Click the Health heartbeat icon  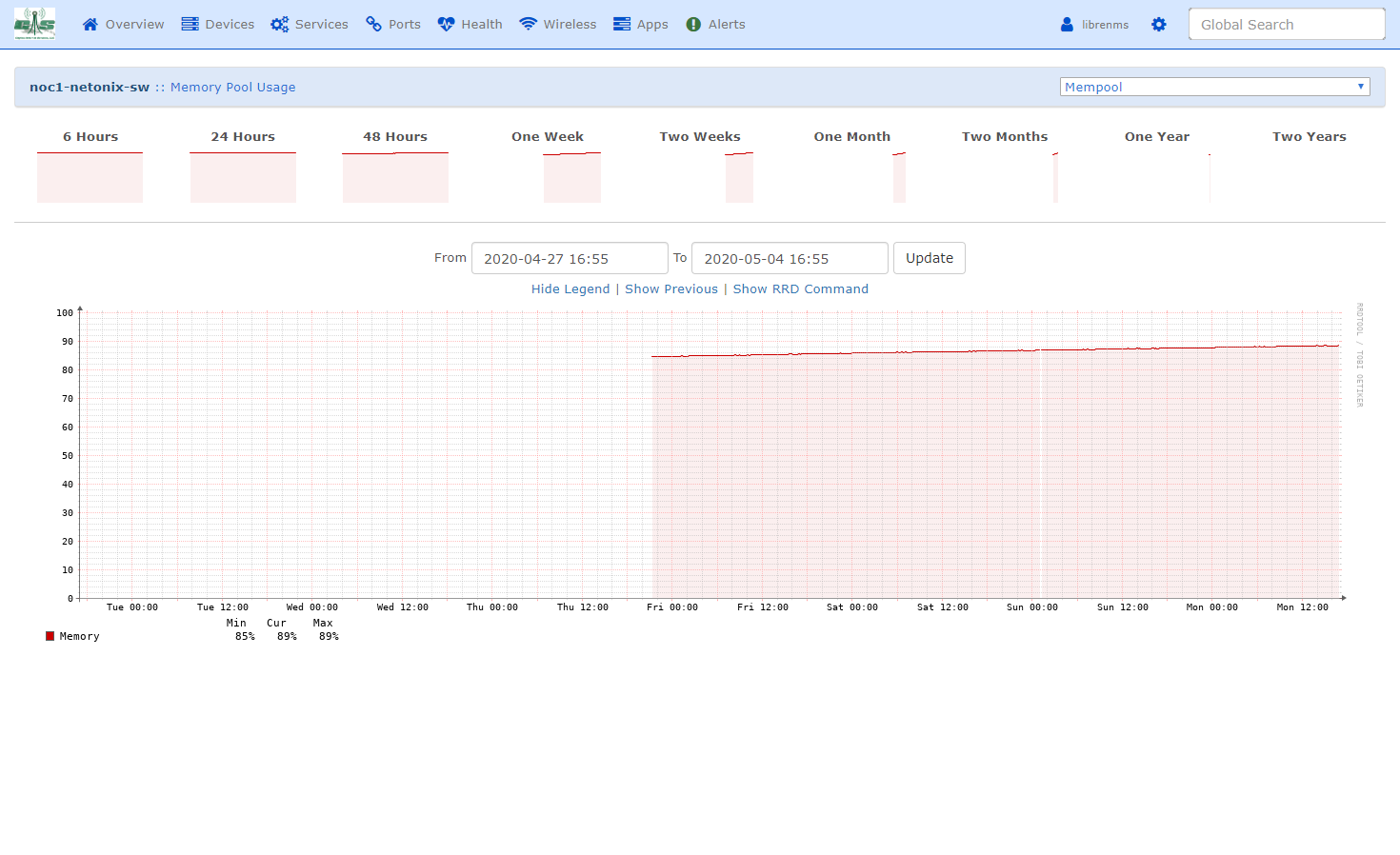pos(446,25)
